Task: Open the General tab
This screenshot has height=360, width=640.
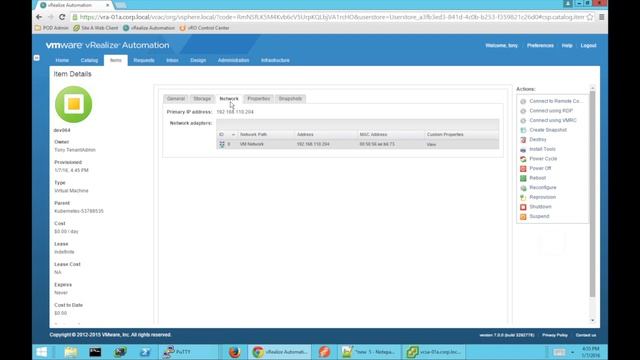Action: tap(176, 99)
